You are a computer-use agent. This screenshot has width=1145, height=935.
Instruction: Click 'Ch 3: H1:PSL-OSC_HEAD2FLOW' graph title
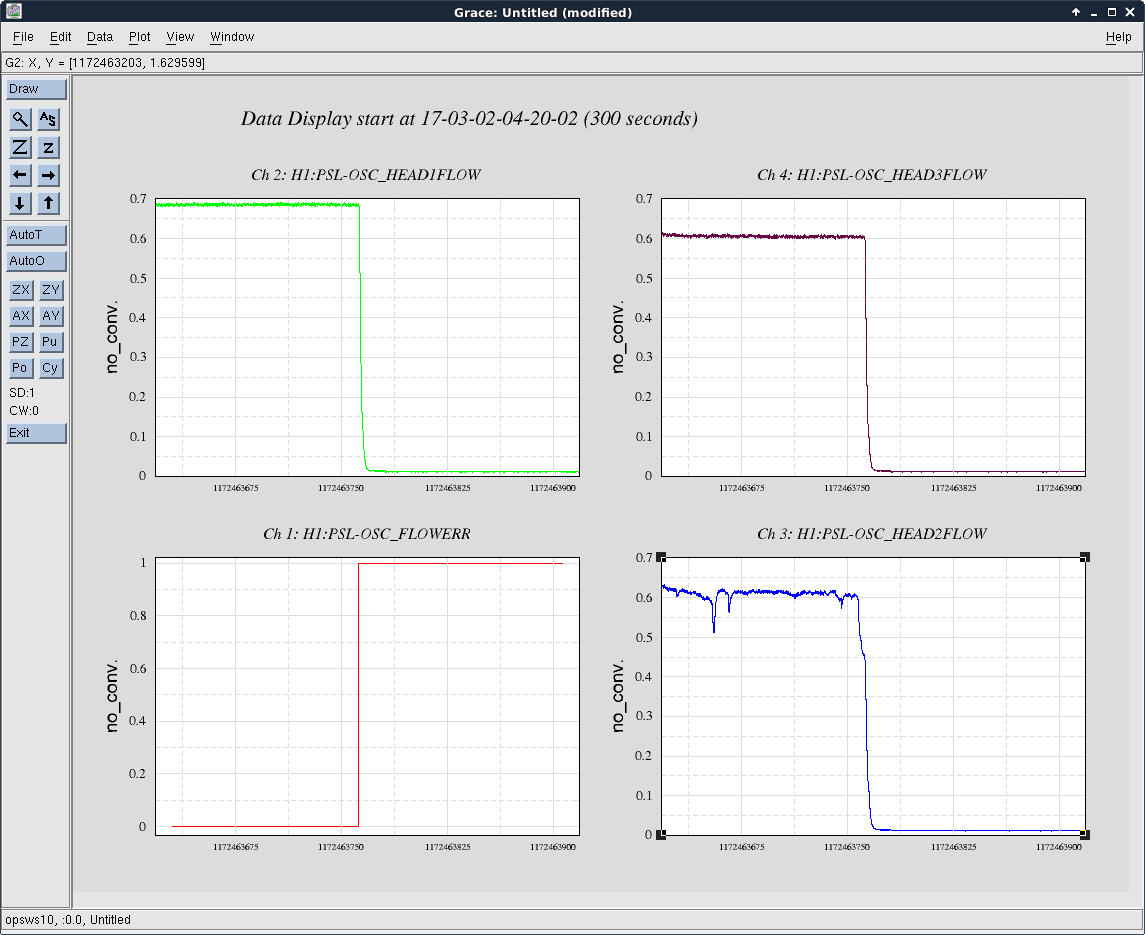[x=872, y=534]
